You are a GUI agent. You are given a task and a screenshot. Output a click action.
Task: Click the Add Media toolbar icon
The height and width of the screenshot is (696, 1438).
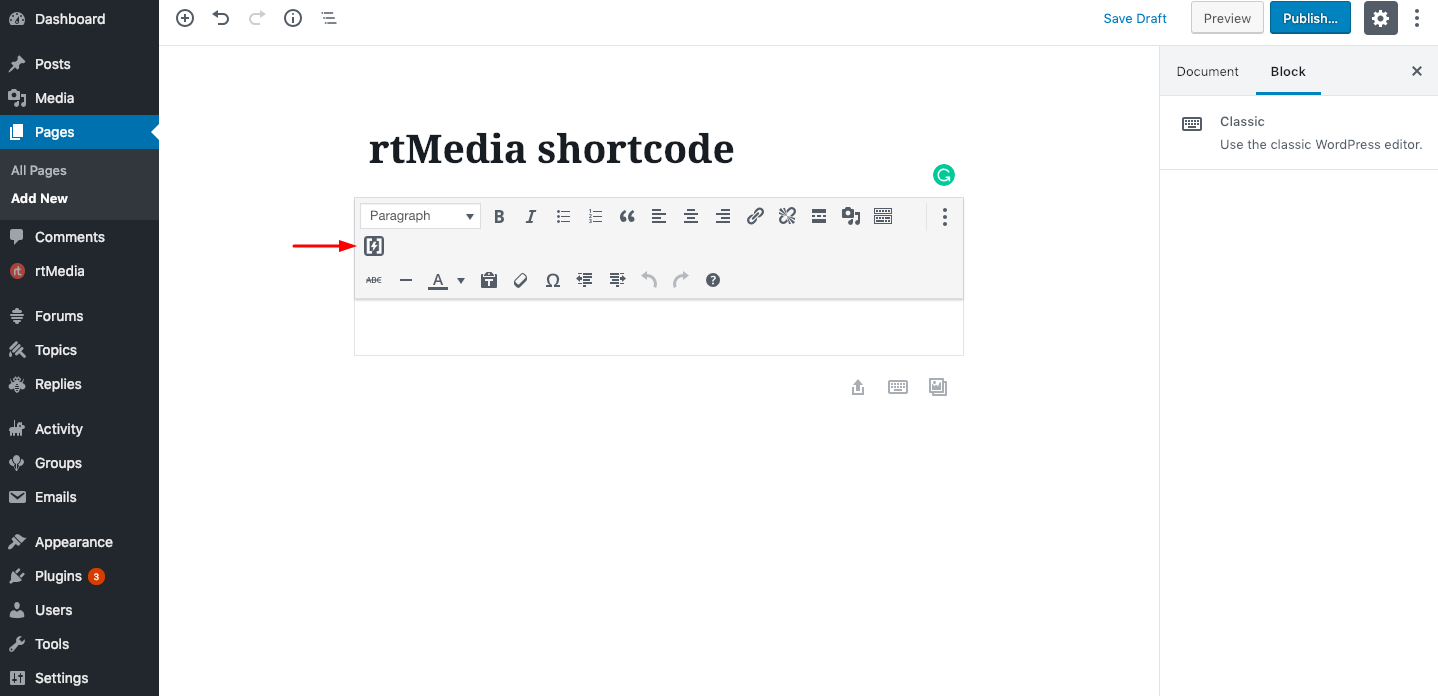(x=851, y=216)
